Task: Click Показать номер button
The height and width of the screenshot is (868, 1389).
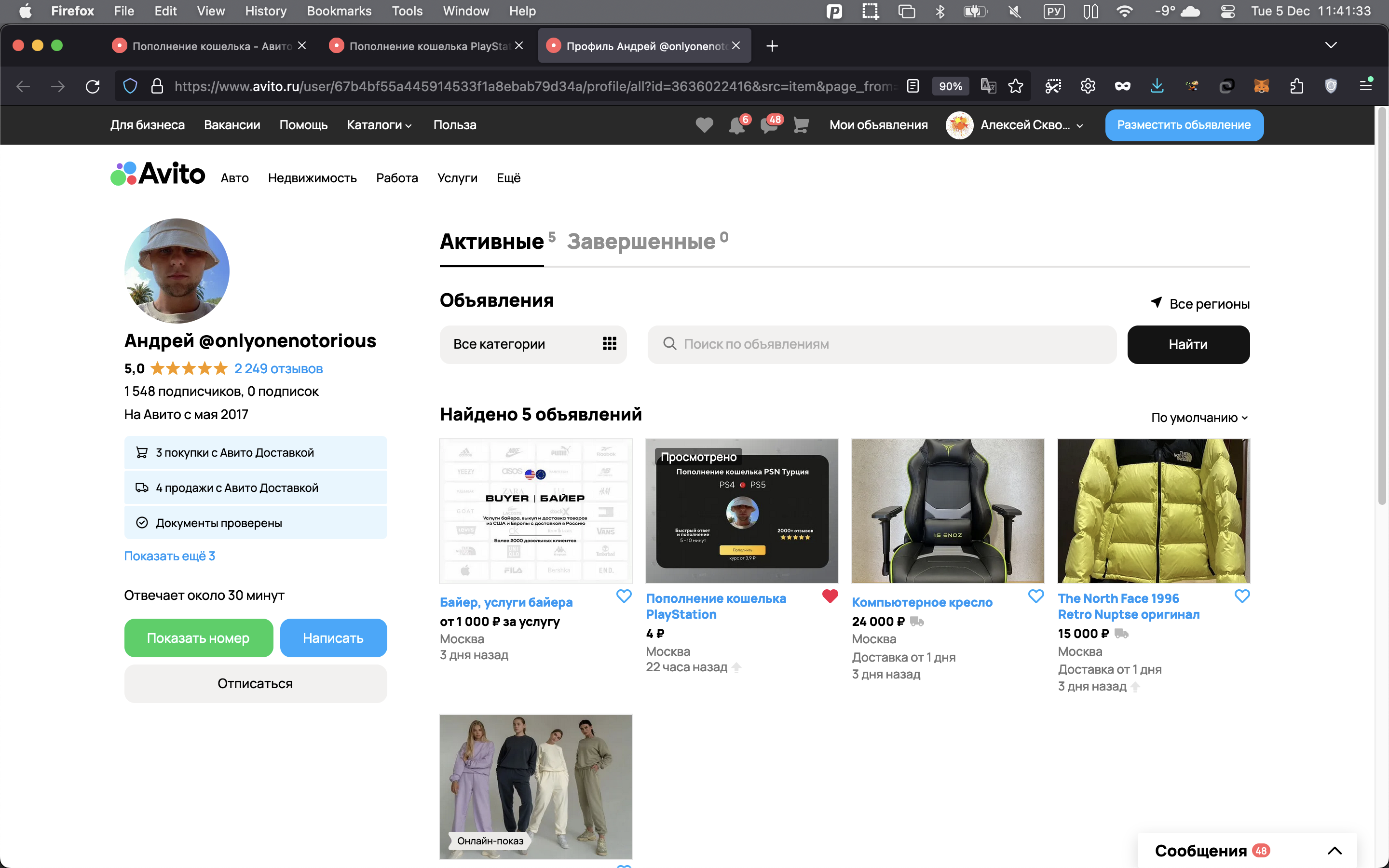Action: point(198,638)
